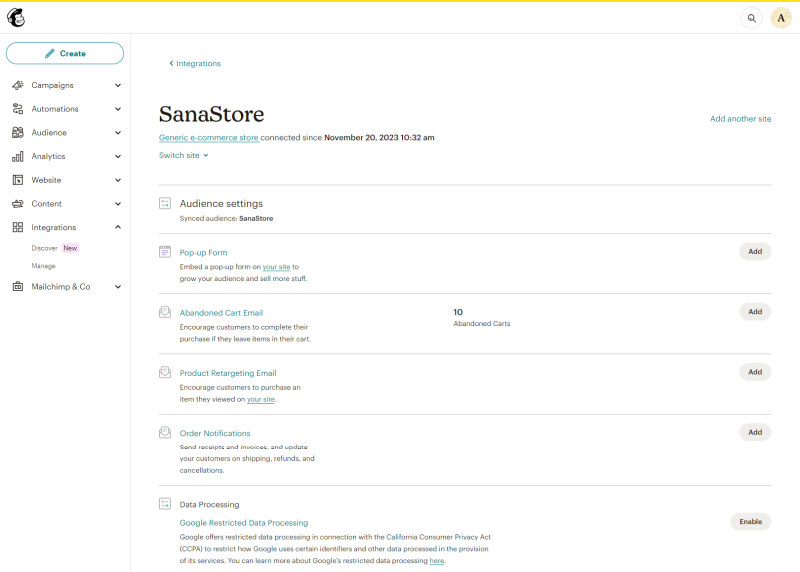The image size is (800, 572).
Task: Open the Switch site dropdown
Action: pyautogui.click(x=184, y=155)
